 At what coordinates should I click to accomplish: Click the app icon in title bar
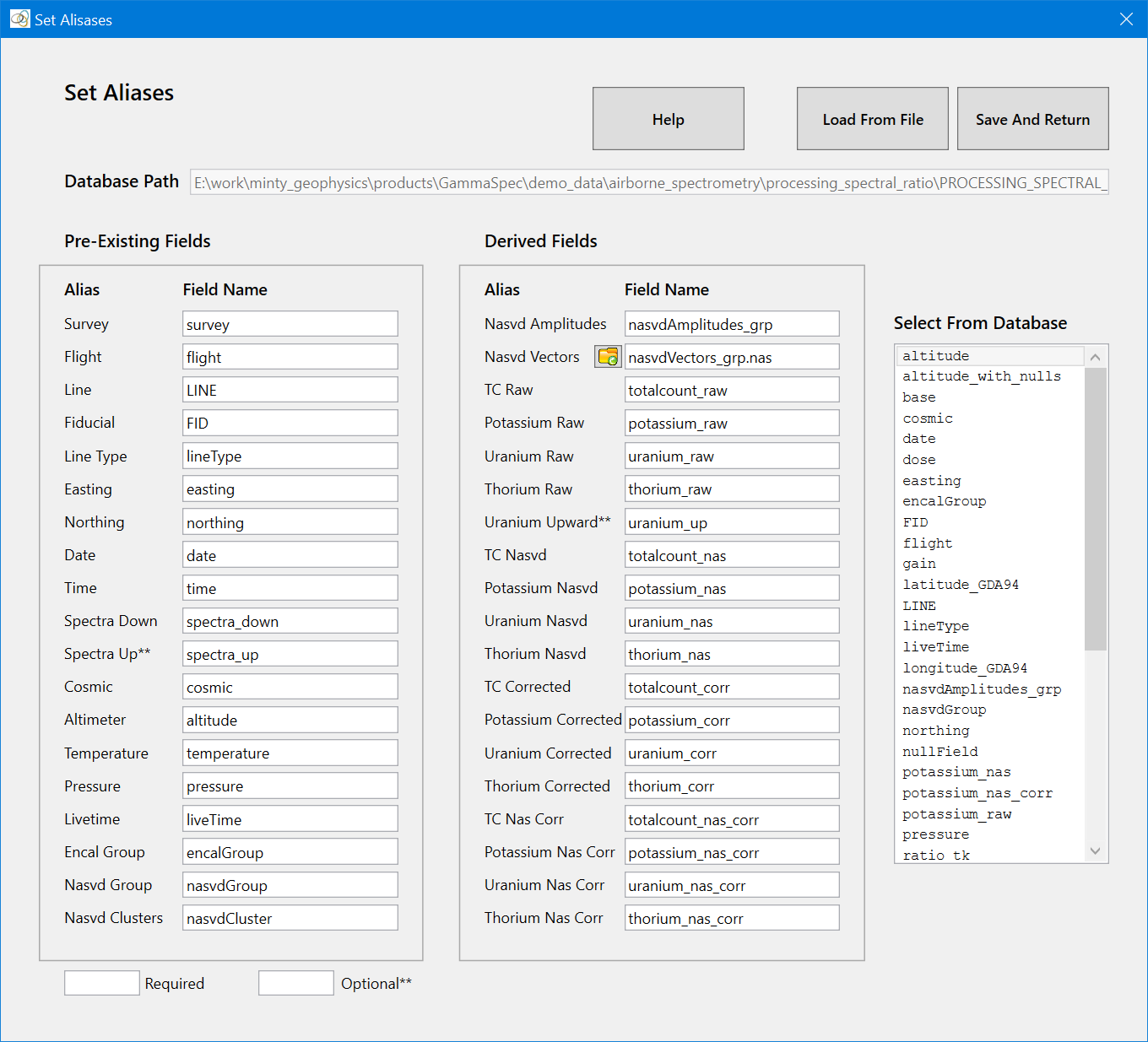point(19,19)
